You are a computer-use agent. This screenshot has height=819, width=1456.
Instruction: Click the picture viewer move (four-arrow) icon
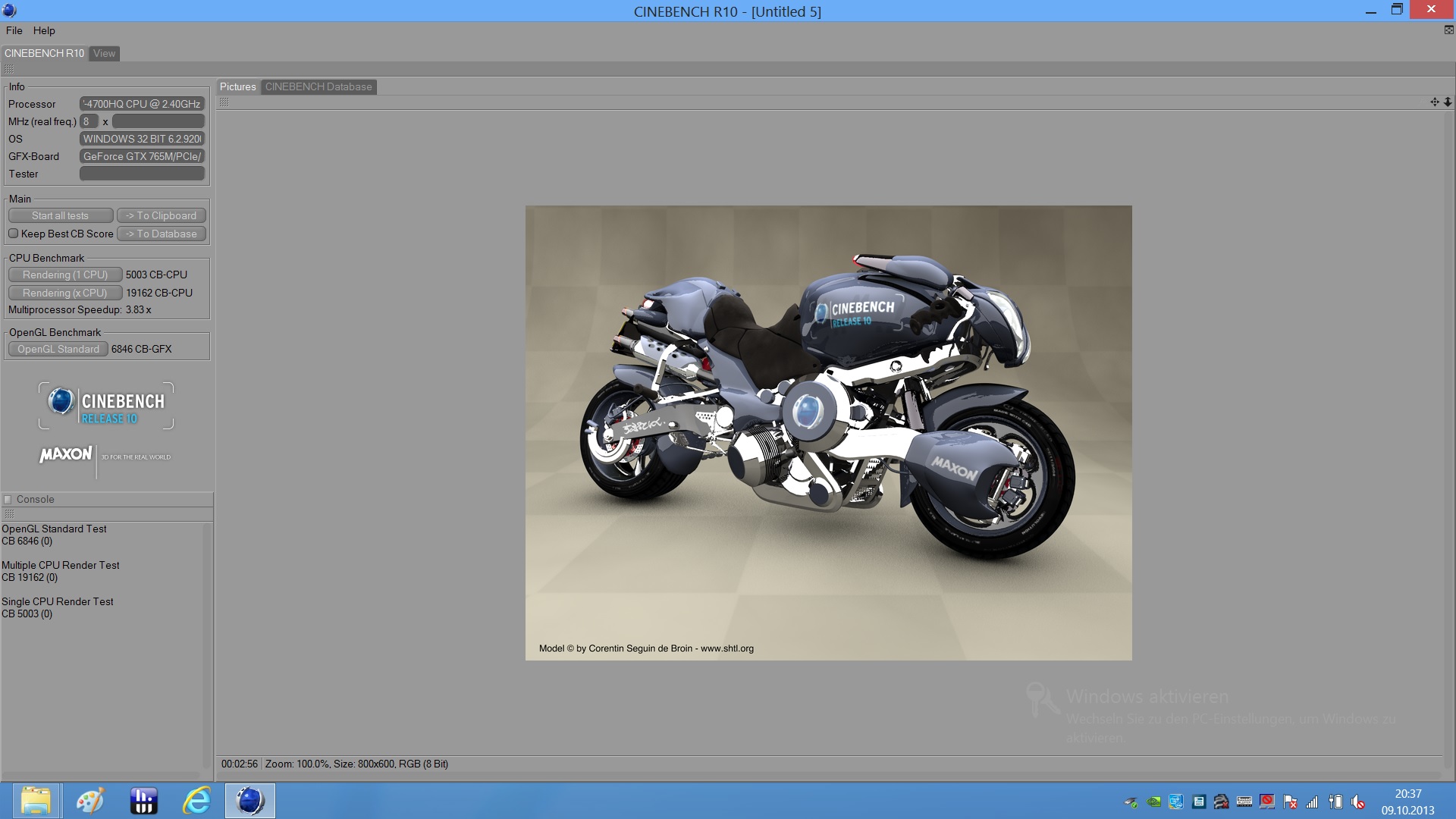[1434, 102]
